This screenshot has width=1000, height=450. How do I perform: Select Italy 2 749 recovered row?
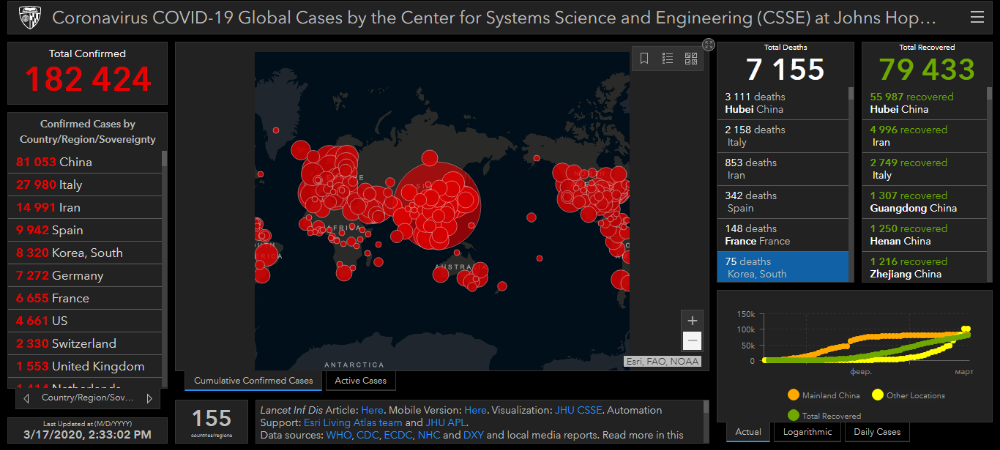(925, 169)
